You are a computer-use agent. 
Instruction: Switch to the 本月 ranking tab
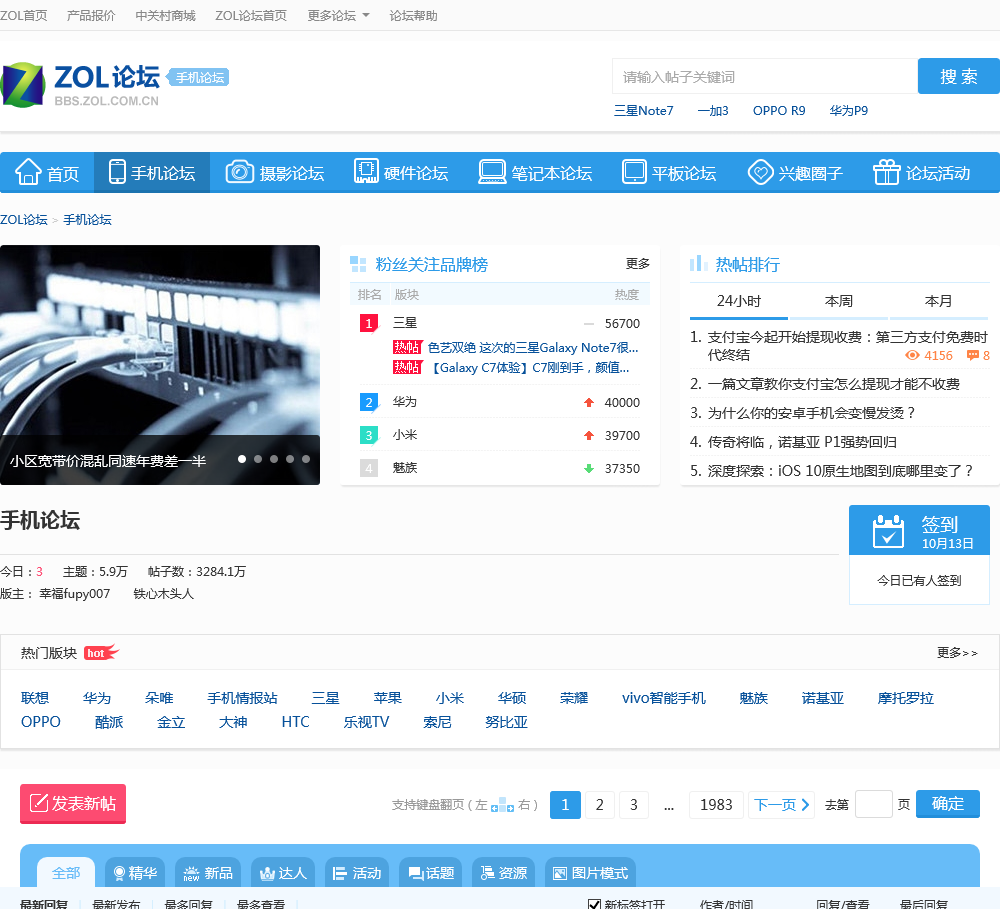938,301
